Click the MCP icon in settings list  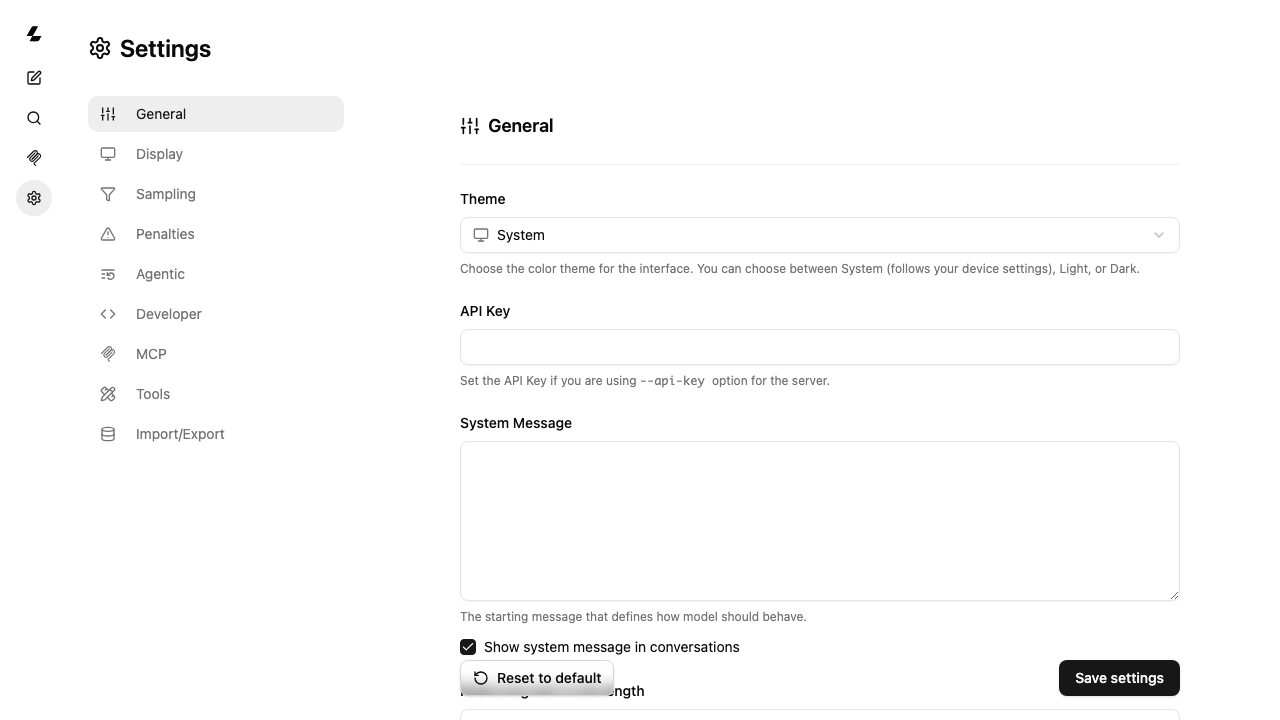108,354
